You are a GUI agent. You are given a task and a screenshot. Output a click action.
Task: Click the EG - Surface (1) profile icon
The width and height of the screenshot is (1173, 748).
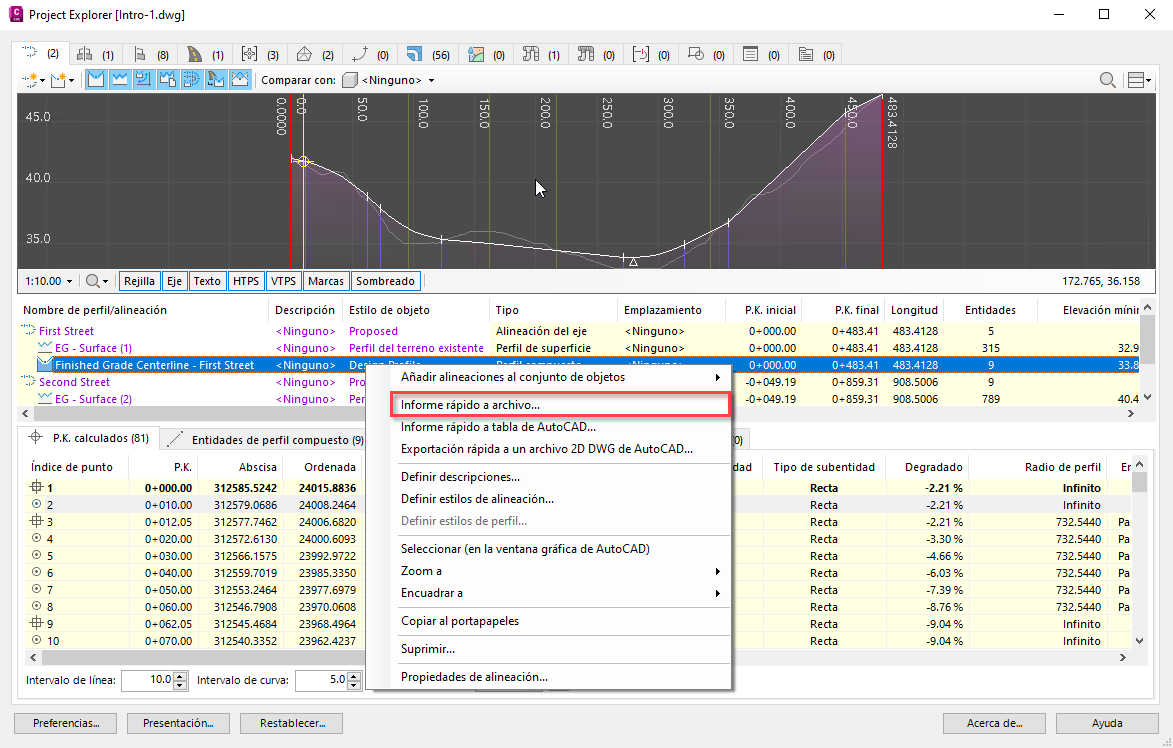tap(45, 348)
